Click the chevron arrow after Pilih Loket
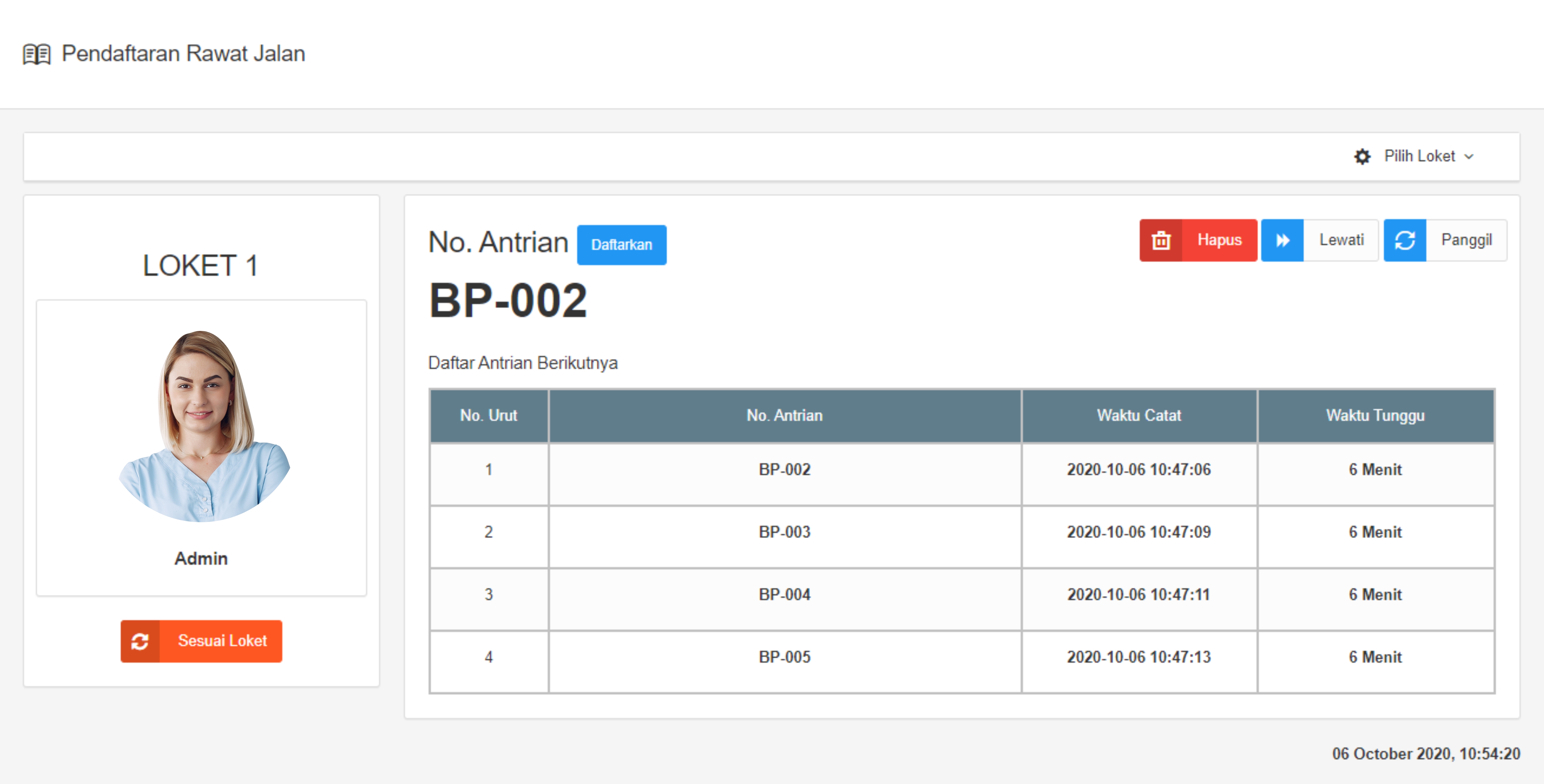Viewport: 1544px width, 784px height. (x=1468, y=157)
